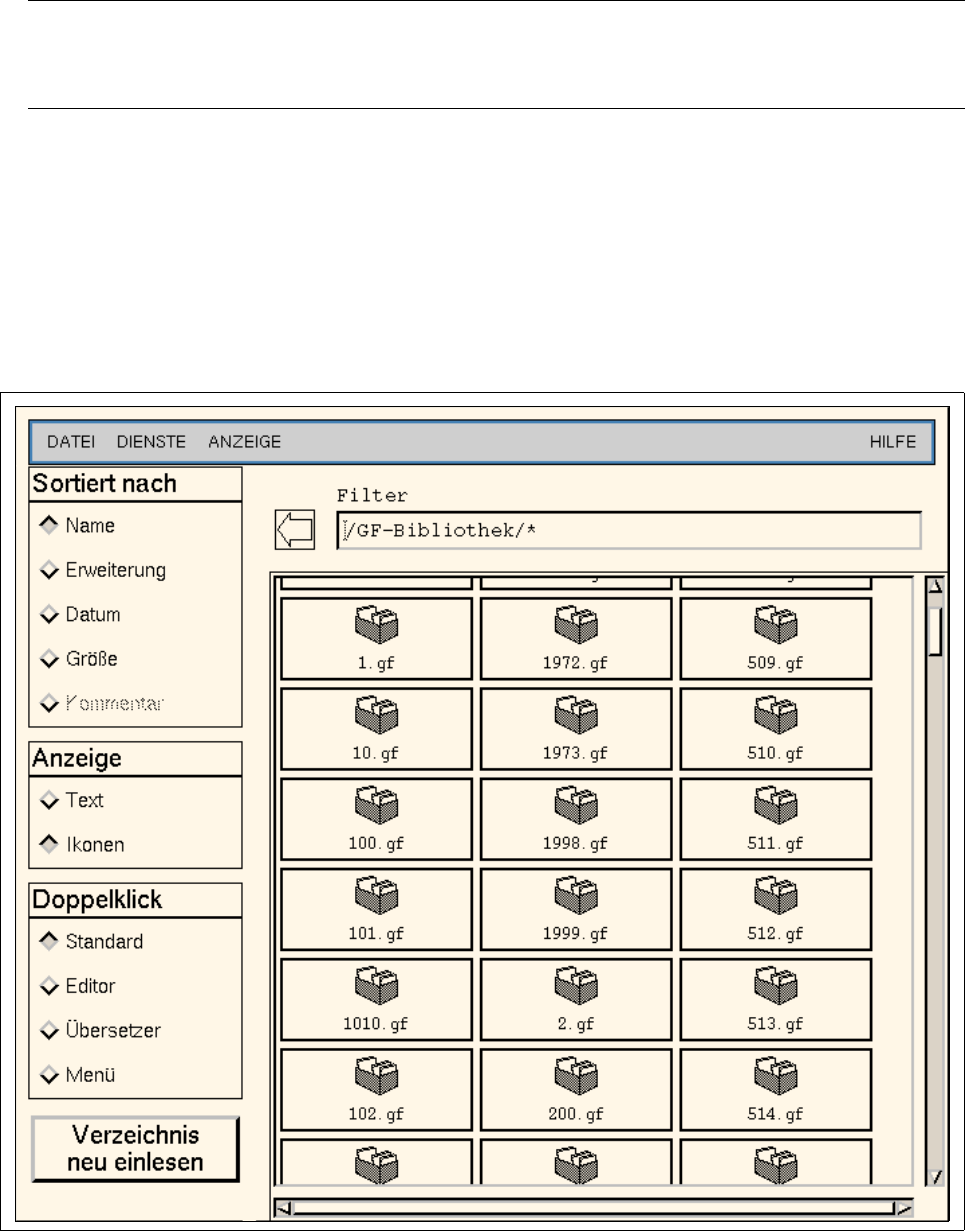Image resolution: width=965 pixels, height=1231 pixels.
Task: Sort by Erweiterung radio option
Action: point(50,570)
